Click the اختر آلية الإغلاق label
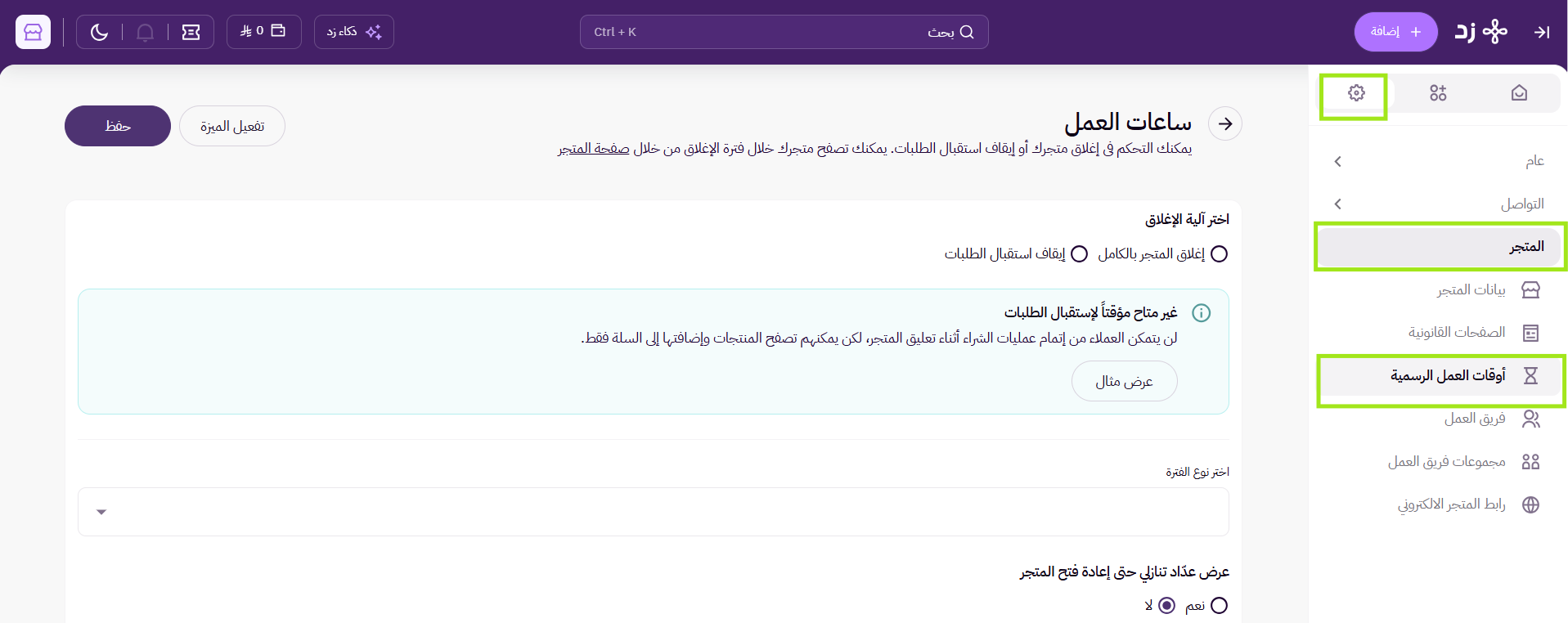The image size is (1568, 623). tap(1187, 219)
